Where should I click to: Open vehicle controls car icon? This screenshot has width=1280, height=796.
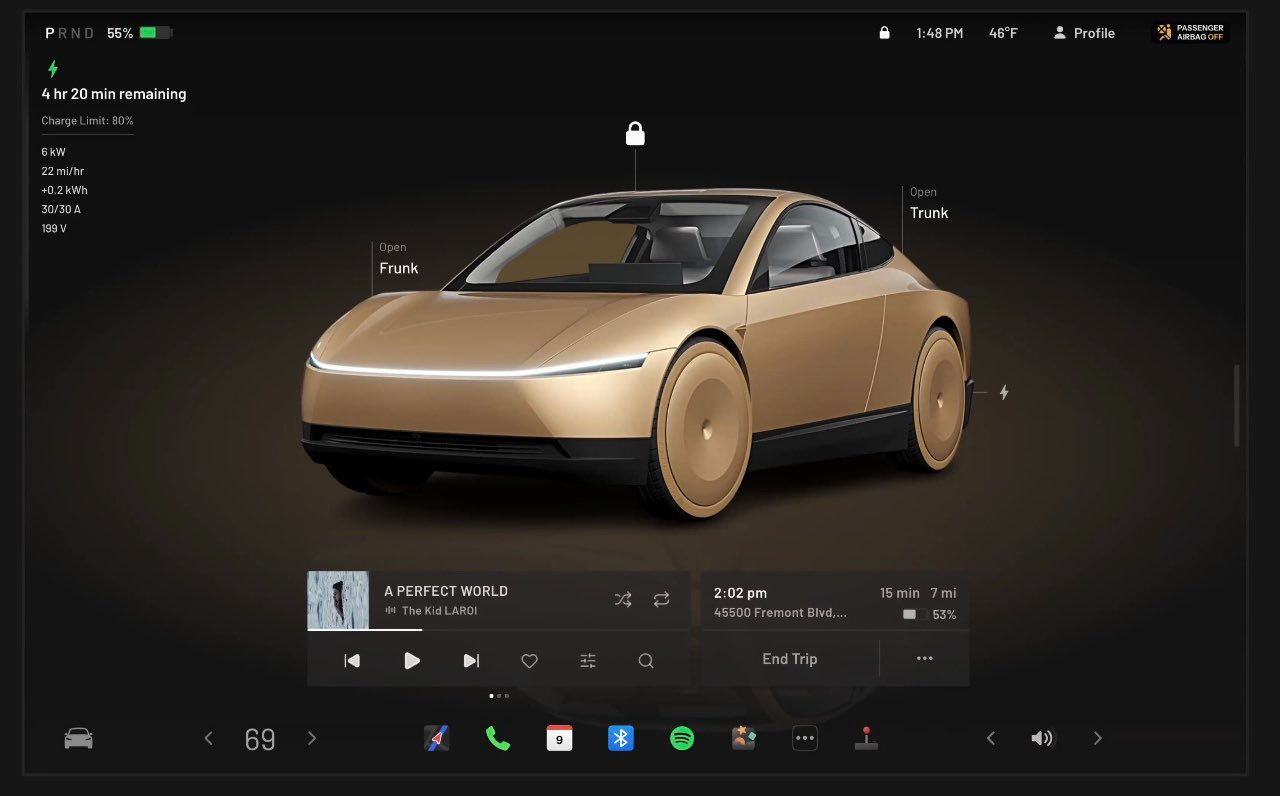coord(78,739)
